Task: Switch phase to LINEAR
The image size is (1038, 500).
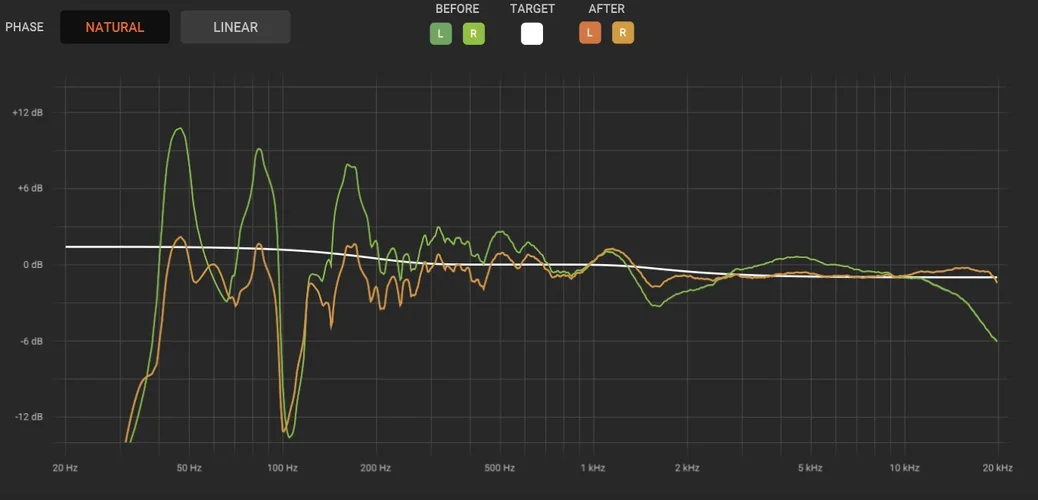Action: pos(236,27)
